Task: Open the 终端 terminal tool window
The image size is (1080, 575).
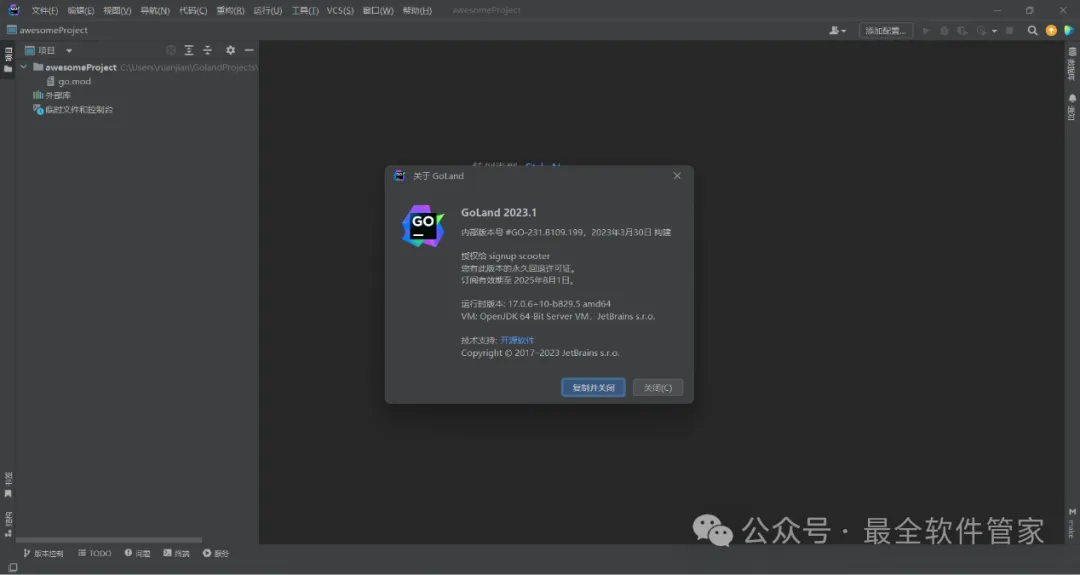Action: [176, 553]
